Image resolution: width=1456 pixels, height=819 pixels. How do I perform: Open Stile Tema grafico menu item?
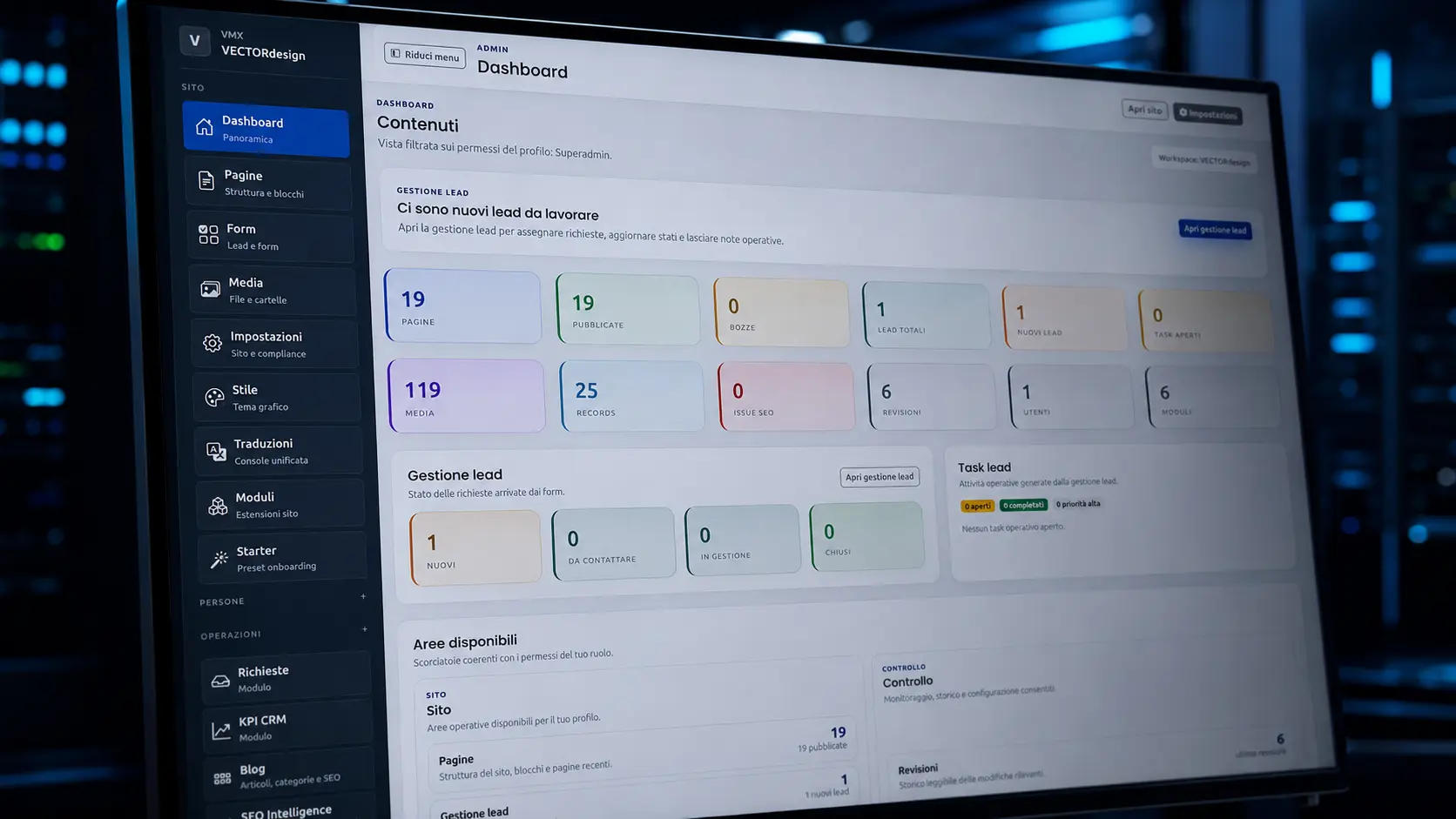(276, 398)
